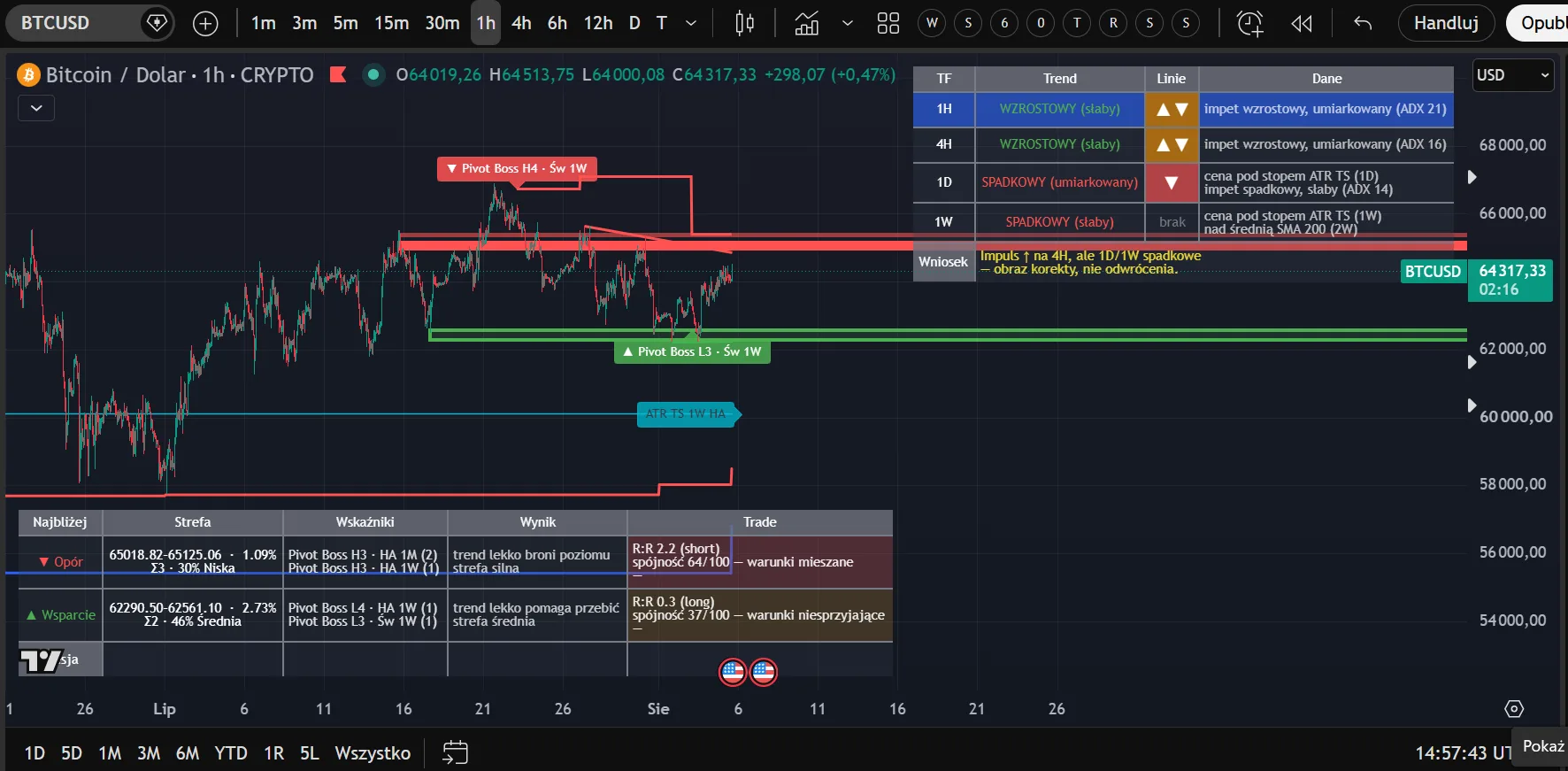Add a symbol to compare with plus icon

tap(205, 24)
